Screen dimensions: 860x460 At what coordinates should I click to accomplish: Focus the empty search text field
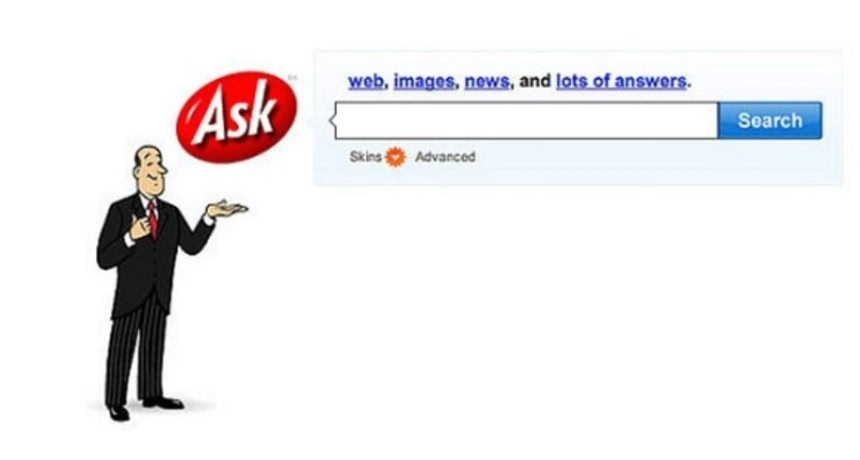(527, 120)
